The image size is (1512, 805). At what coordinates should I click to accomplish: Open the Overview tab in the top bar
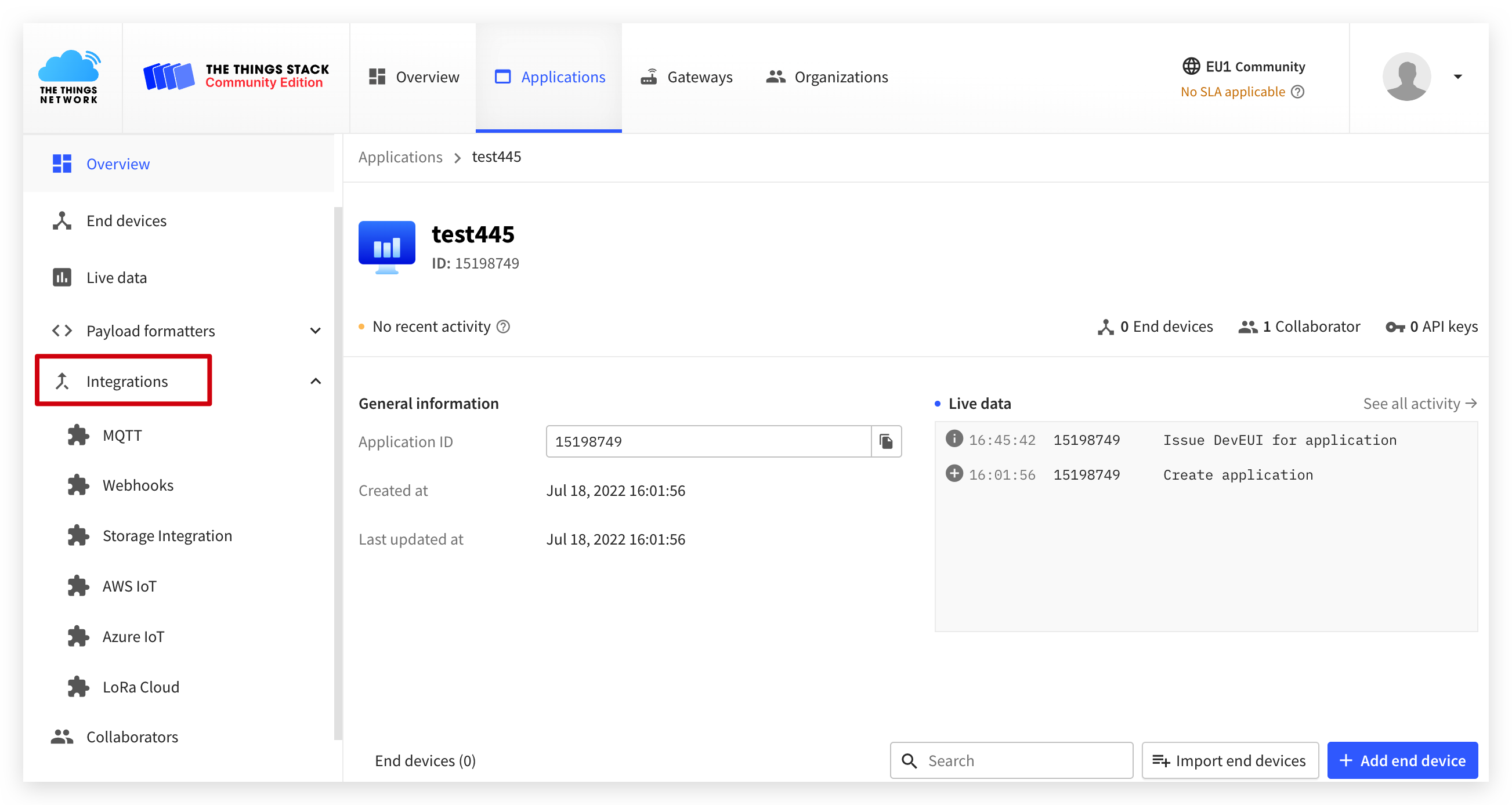point(413,77)
